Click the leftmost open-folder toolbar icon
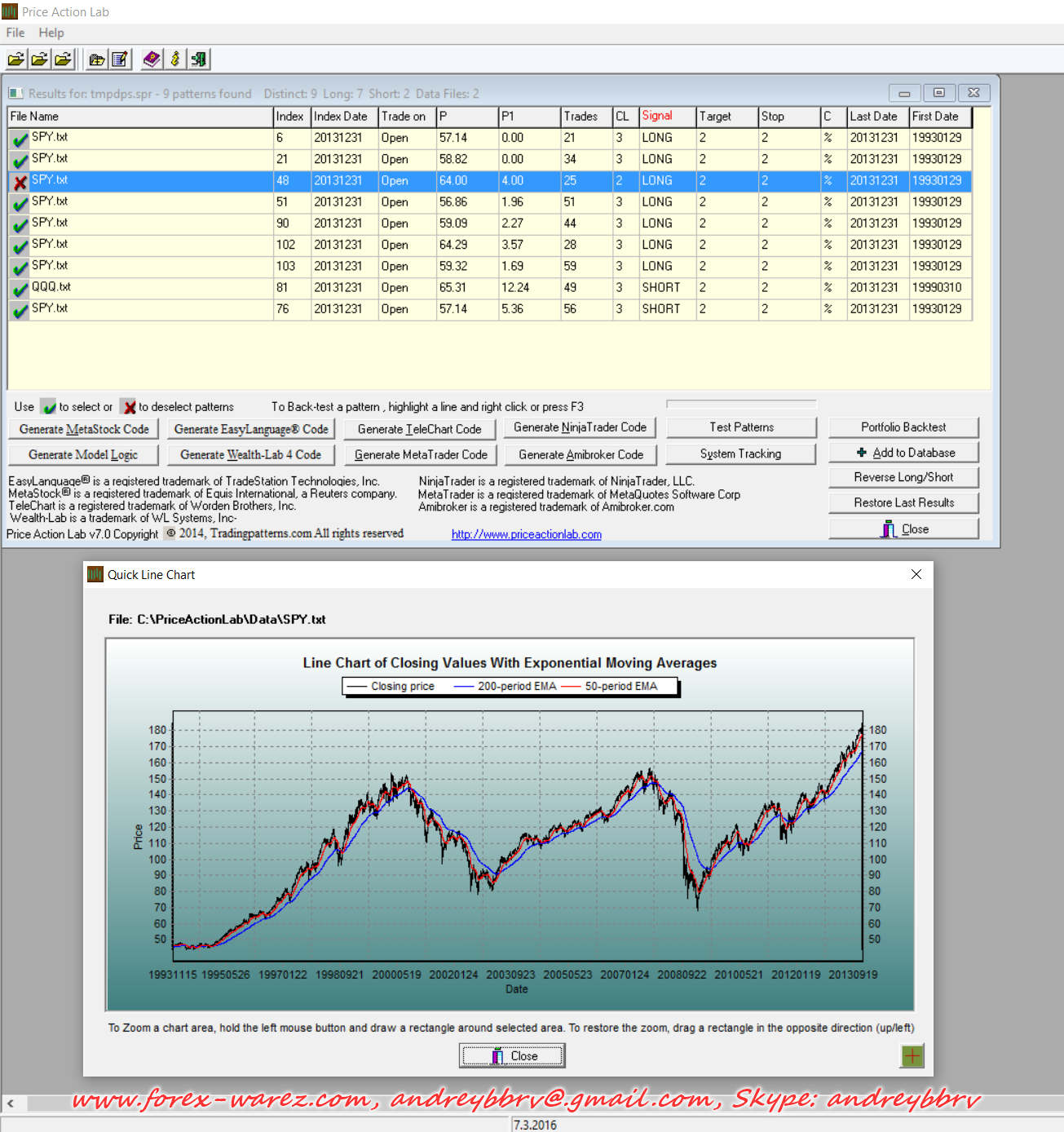Image resolution: width=1064 pixels, height=1132 pixels. (x=16, y=60)
